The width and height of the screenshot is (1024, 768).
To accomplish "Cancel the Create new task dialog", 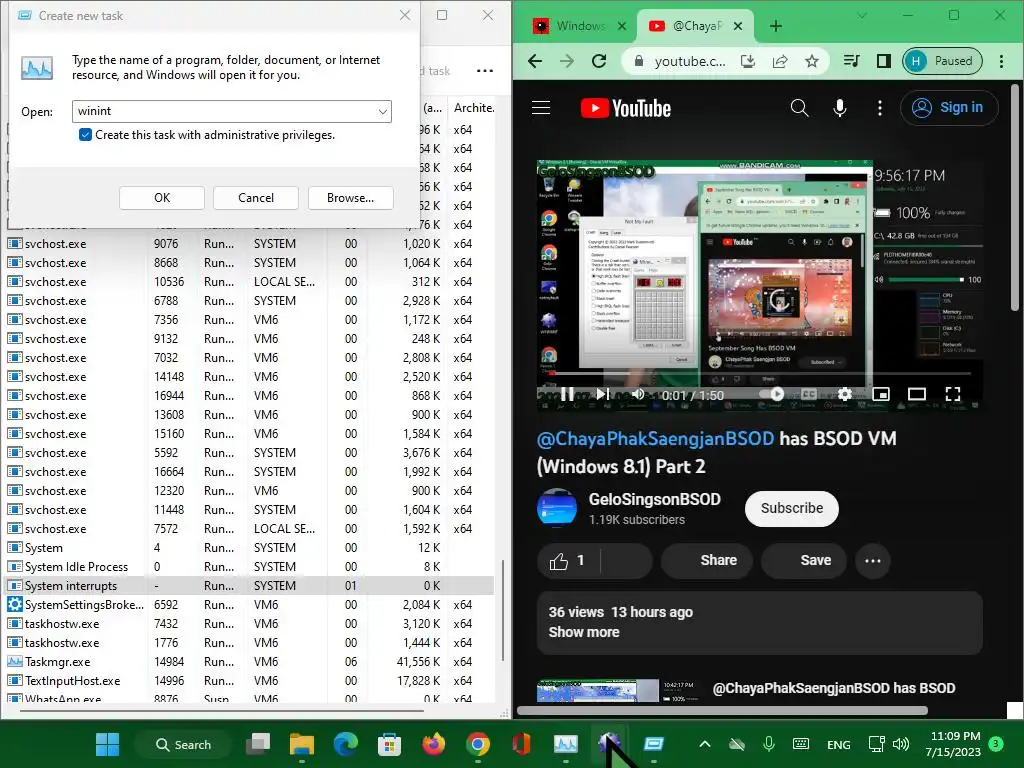I will click(x=256, y=198).
